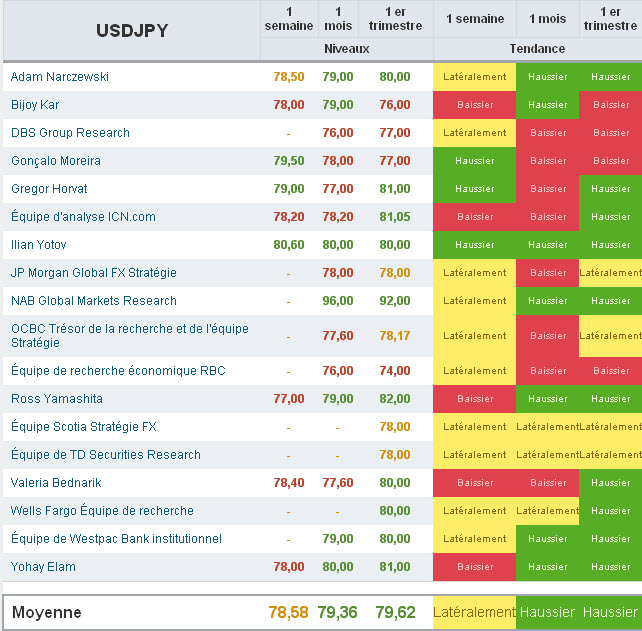Click the Tendance column group header
This screenshot has width=642, height=631.
(537, 49)
